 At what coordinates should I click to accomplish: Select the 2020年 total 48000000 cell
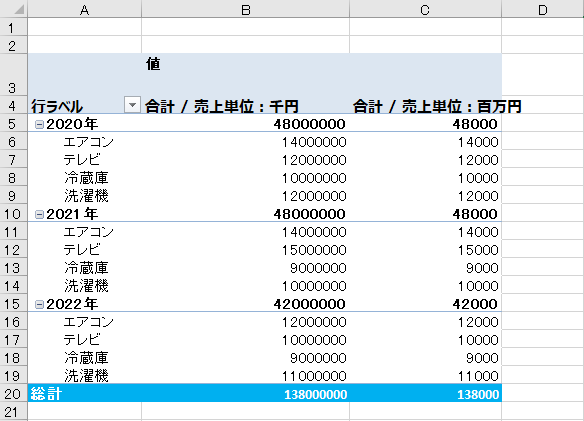pos(245,124)
